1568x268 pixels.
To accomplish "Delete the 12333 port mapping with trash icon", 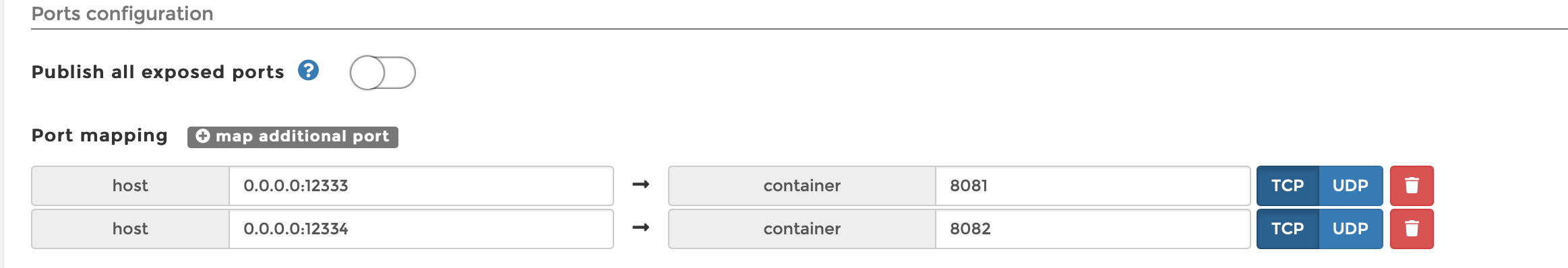I will 1412,186.
